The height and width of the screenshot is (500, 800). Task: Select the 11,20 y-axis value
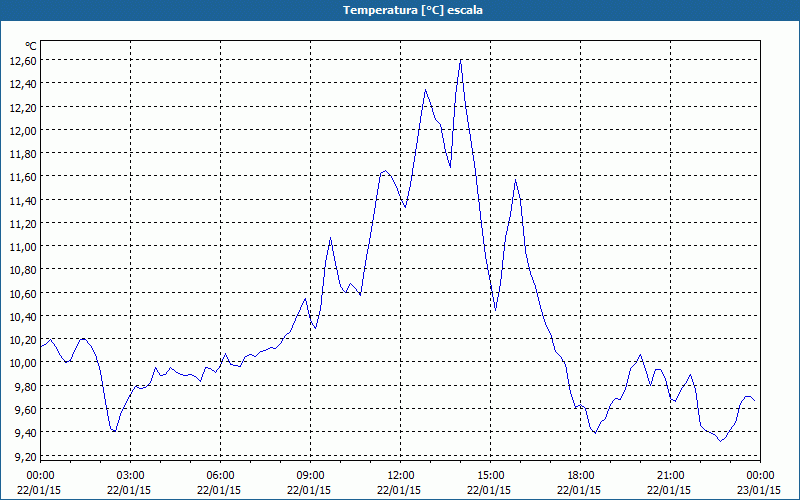click(x=23, y=223)
